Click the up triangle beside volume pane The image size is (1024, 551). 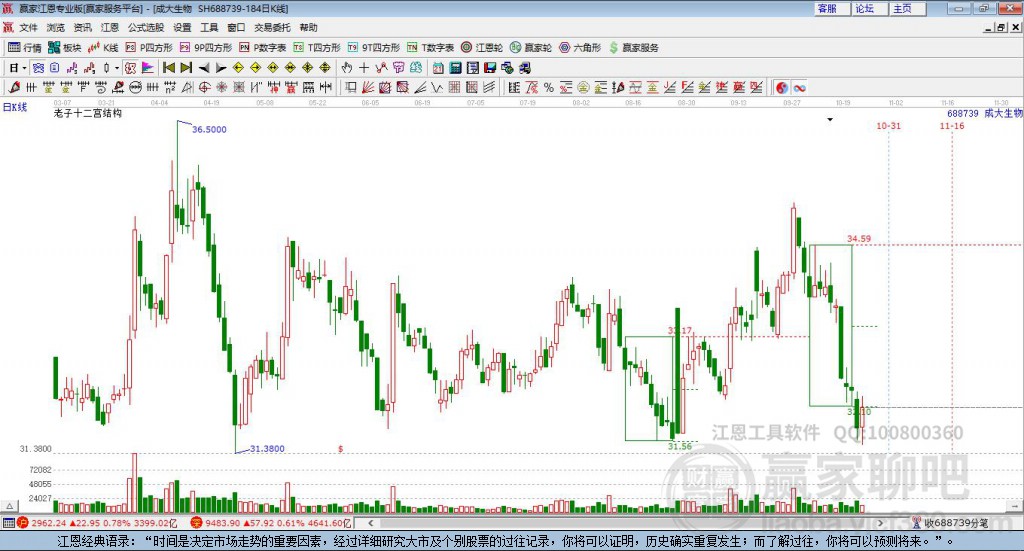coord(9,507)
